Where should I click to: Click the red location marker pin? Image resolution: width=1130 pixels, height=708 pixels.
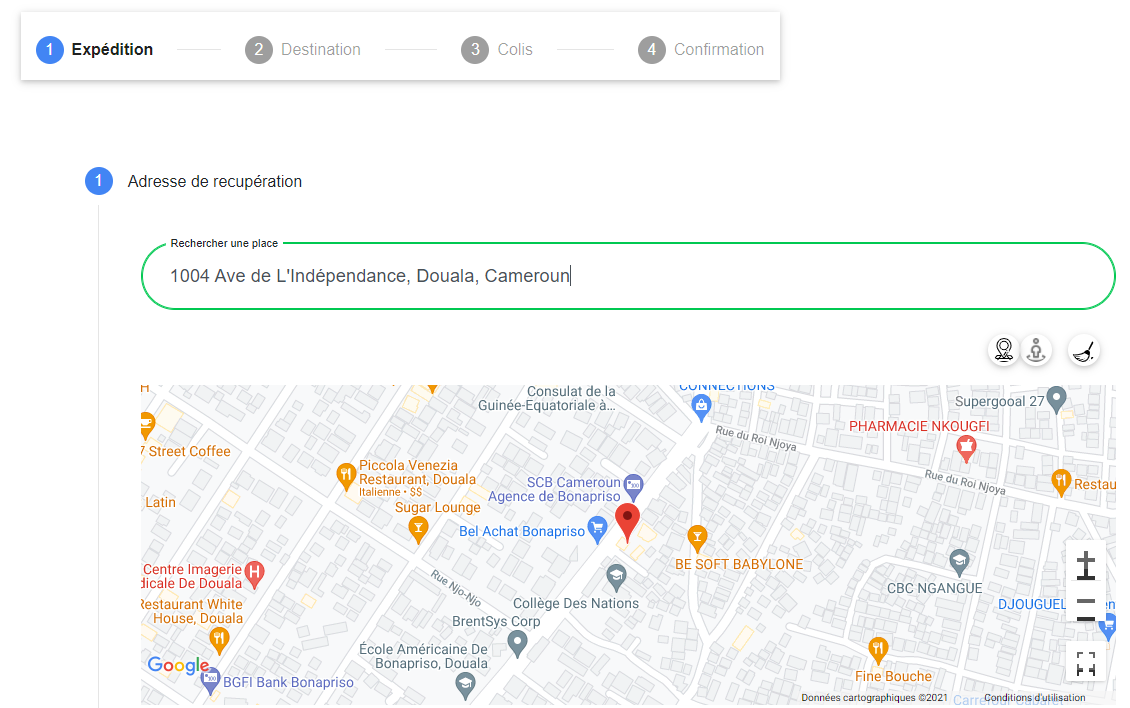(627, 522)
